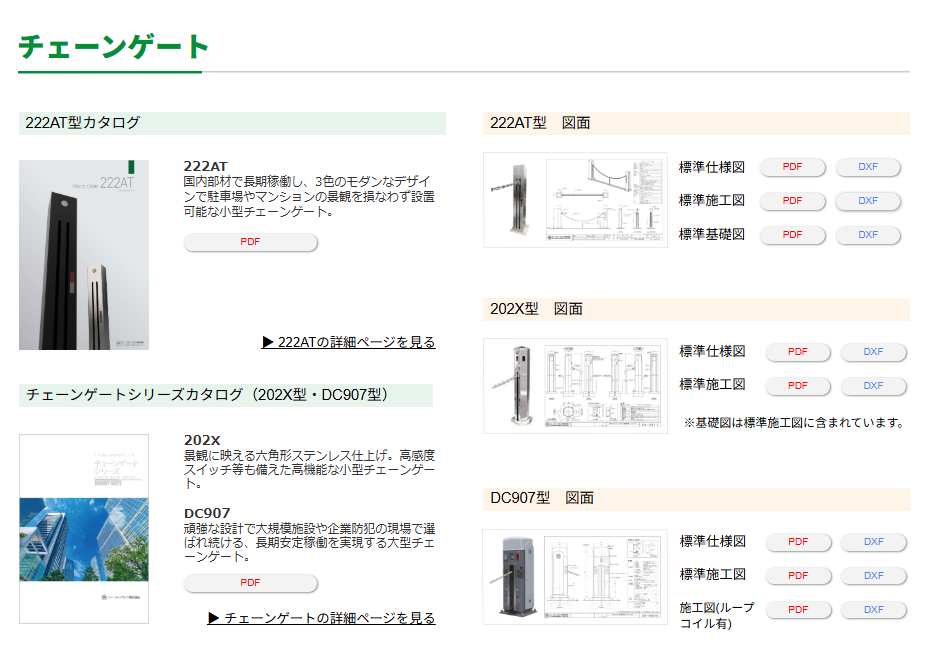Image resolution: width=933 pixels, height=655 pixels.
Task: Download 202X 標準仕様図 PDF
Action: tap(798, 352)
